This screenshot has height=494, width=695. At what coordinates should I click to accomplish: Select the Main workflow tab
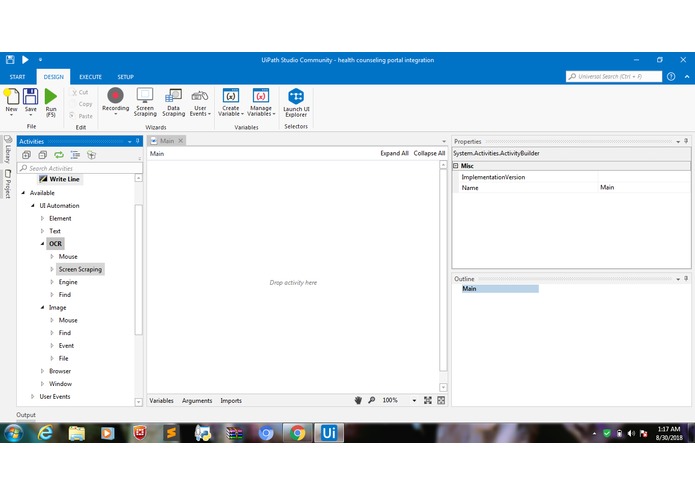click(167, 140)
